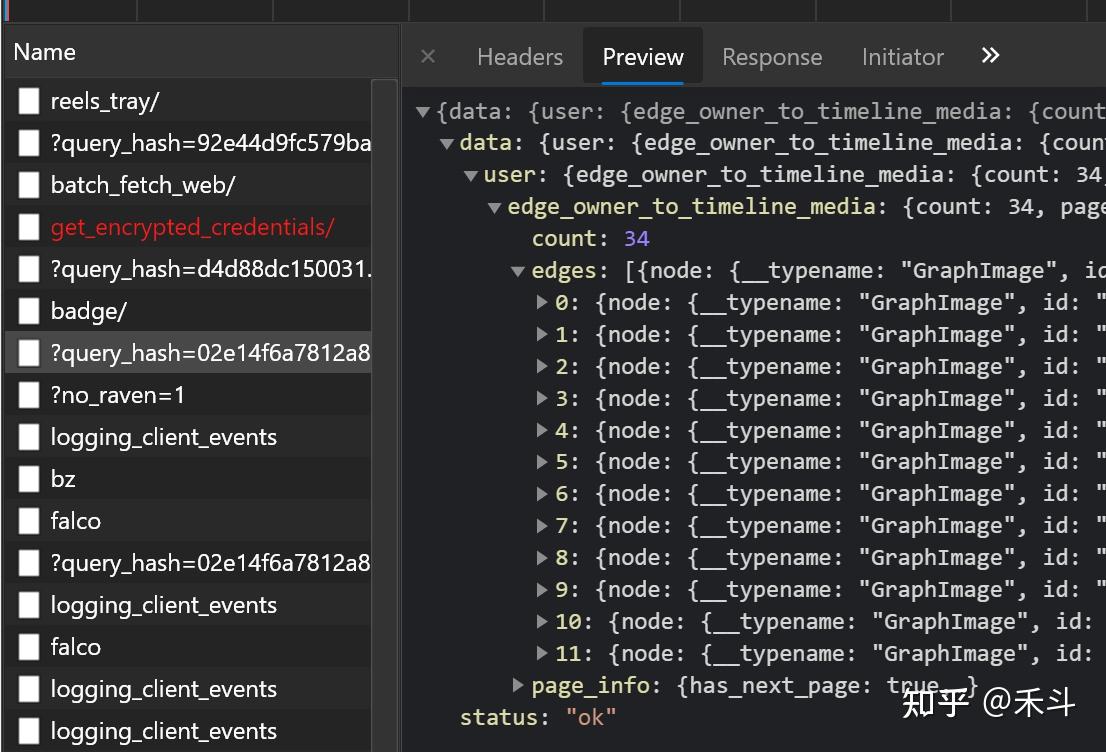Click file icon beside ?query_hash=d4d88dc150031
Screen dimensions: 1106x752
click(x=29, y=269)
